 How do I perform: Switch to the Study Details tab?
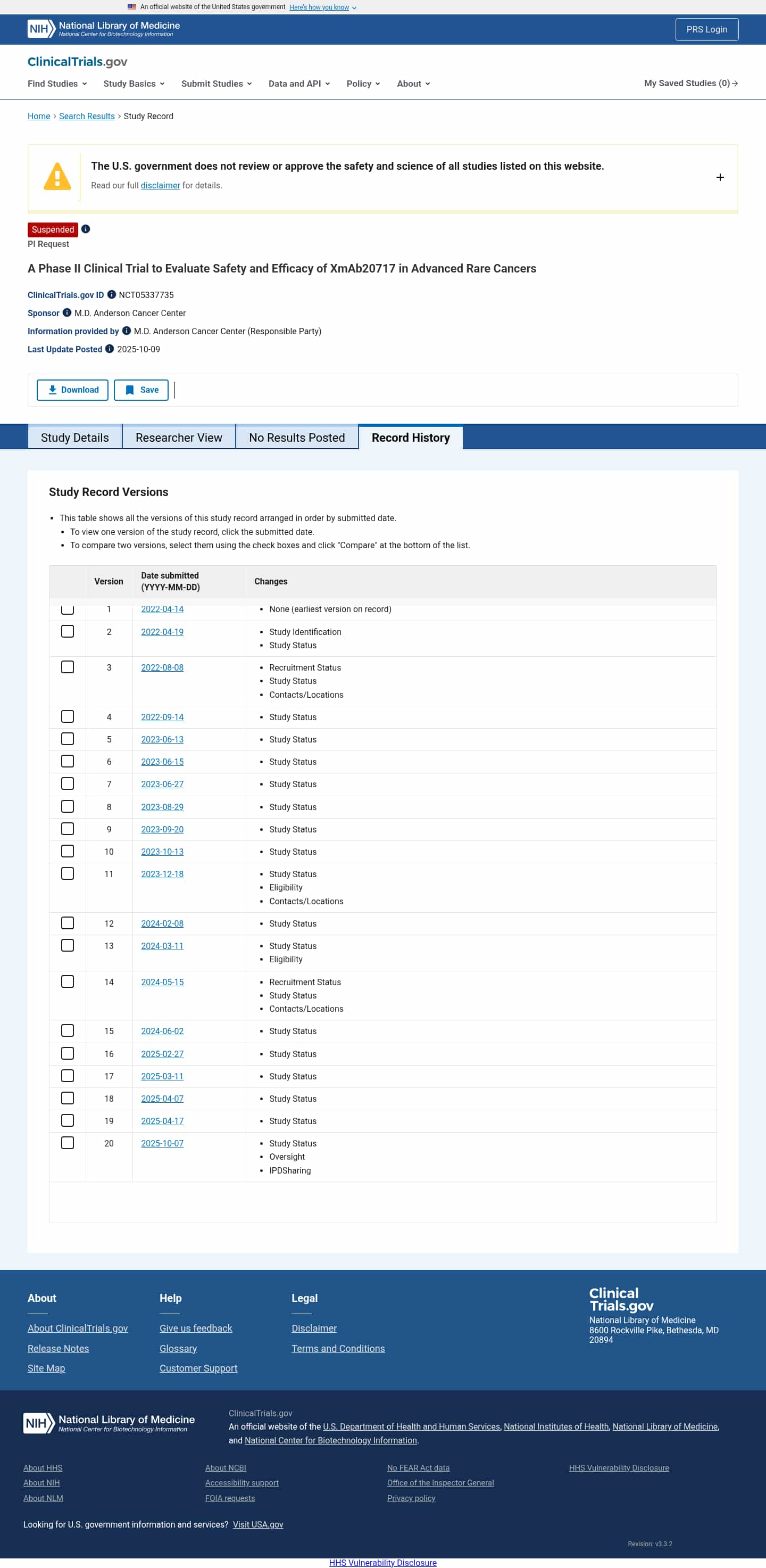pyautogui.click(x=75, y=438)
